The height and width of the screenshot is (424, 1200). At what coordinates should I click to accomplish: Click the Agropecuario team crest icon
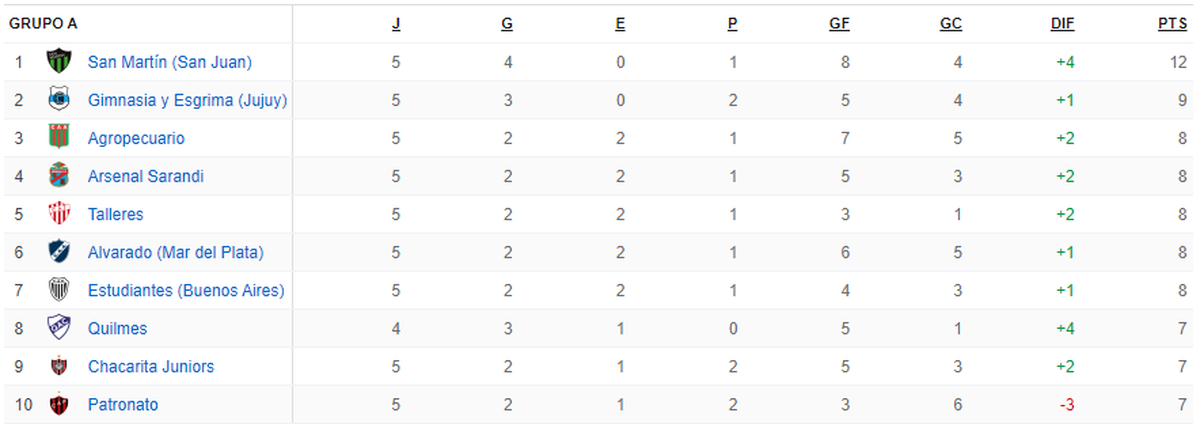[59, 138]
